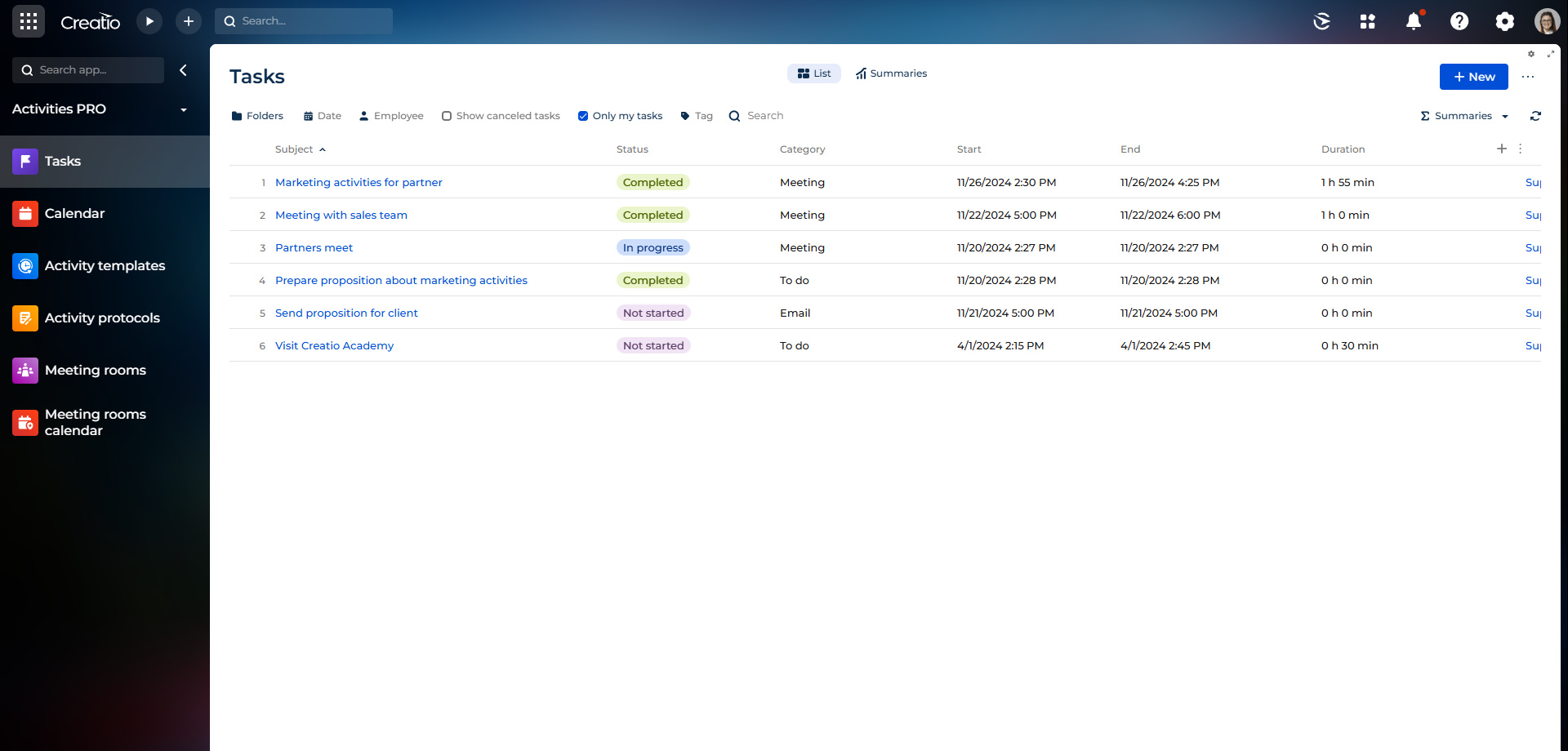Click duration 1 h 55 min
1568x751 pixels.
click(1347, 182)
